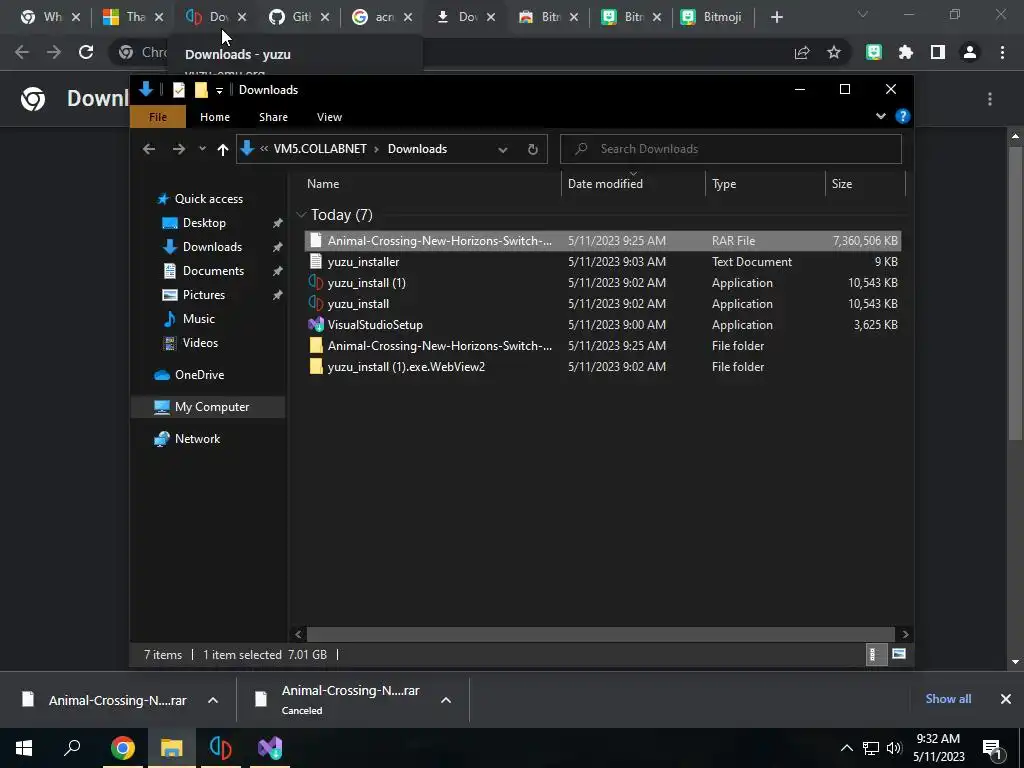Open Chrome profile icon
1024x768 pixels.
pos(970,52)
